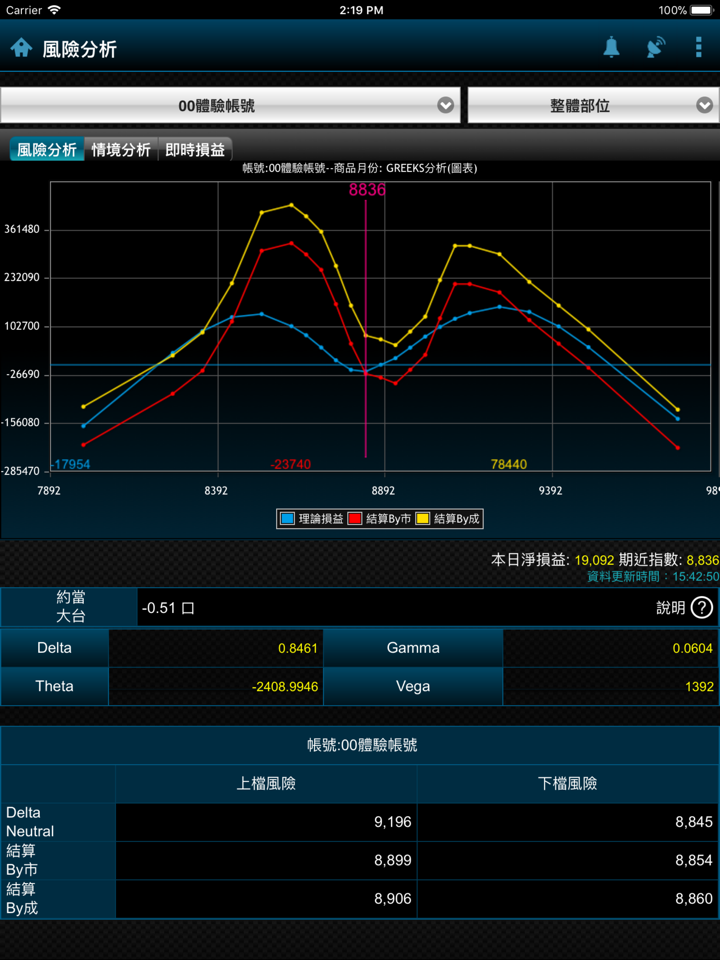The image size is (720, 960).
Task: Tap the Delta Neutral row label
Action: (x=58, y=822)
